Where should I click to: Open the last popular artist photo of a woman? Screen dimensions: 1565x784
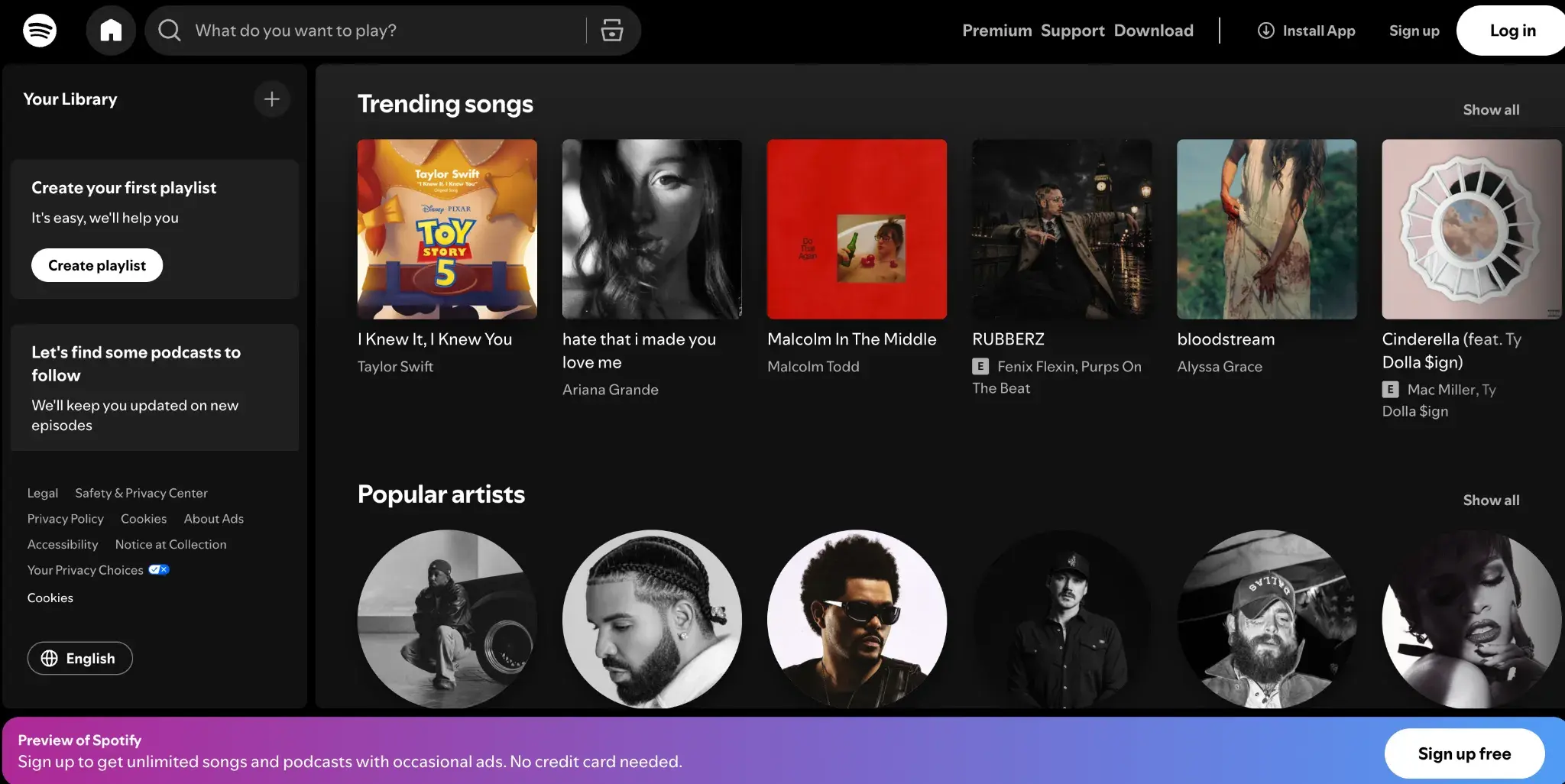click(x=1472, y=620)
